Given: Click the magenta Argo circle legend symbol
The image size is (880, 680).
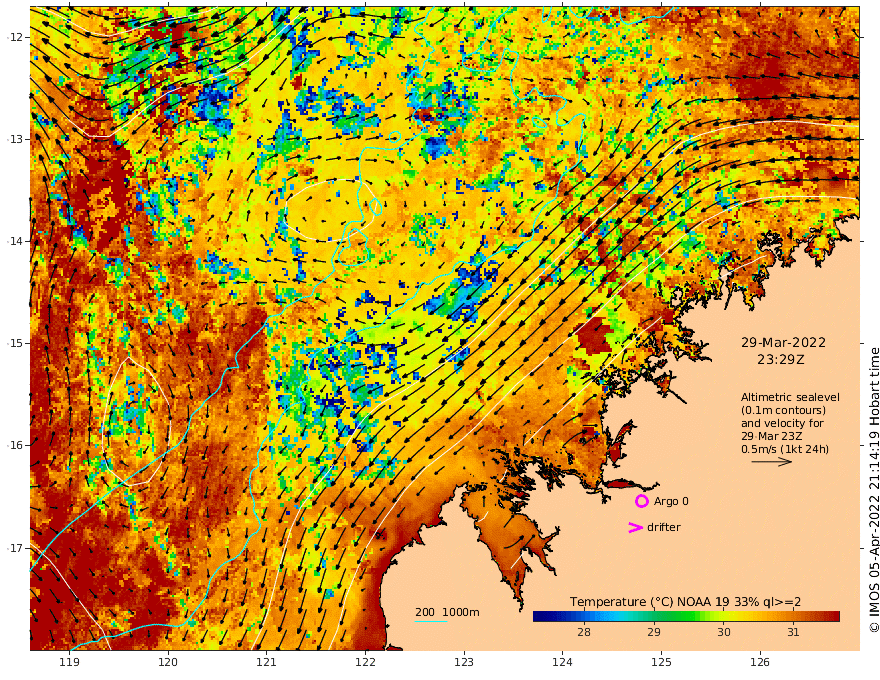Looking at the screenshot, I should (x=641, y=501).
